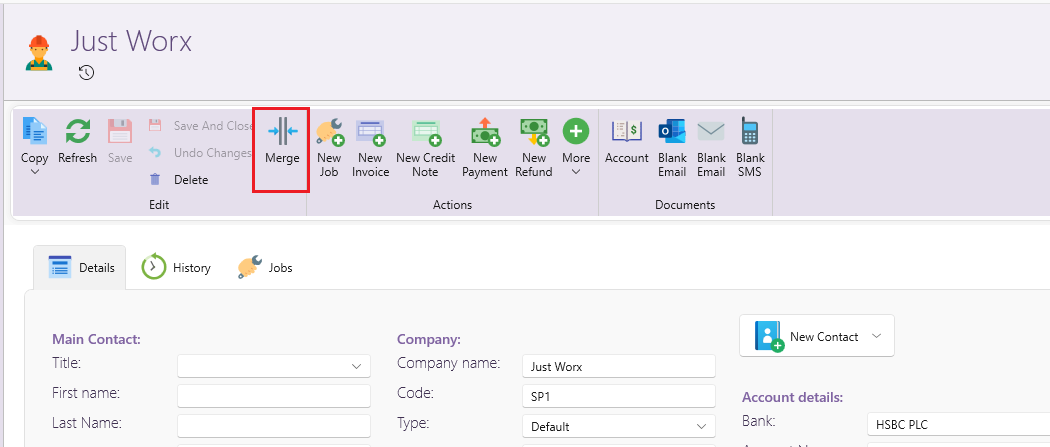Create a New Invoice
Viewport: 1050px width, 447px height.
click(370, 147)
